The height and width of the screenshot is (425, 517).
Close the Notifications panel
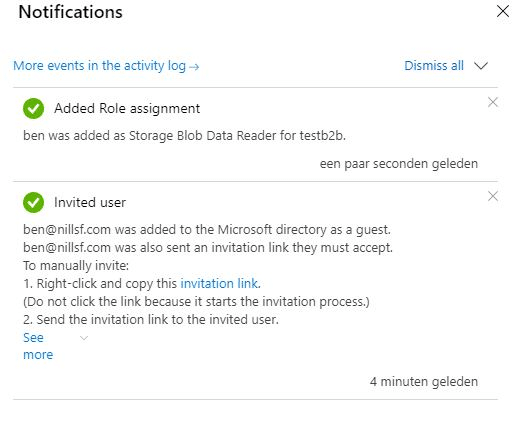click(502, 11)
